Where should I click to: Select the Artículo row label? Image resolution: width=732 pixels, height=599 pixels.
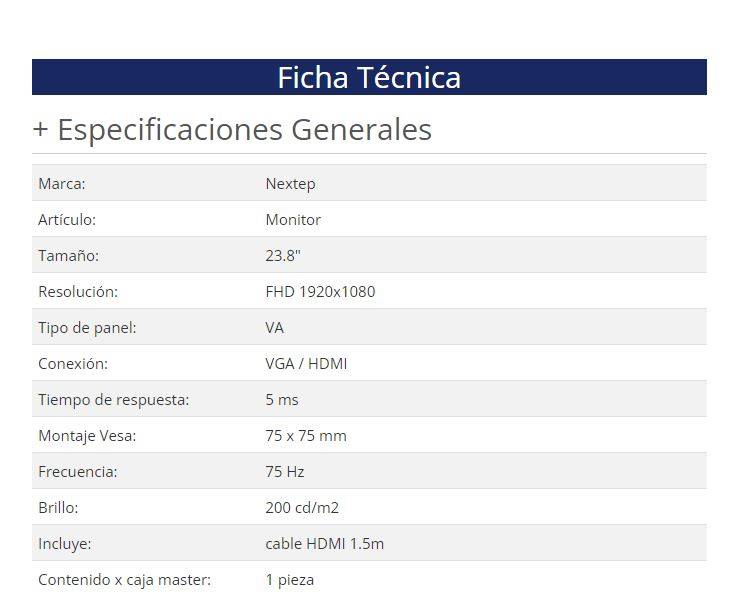[x=67, y=220]
